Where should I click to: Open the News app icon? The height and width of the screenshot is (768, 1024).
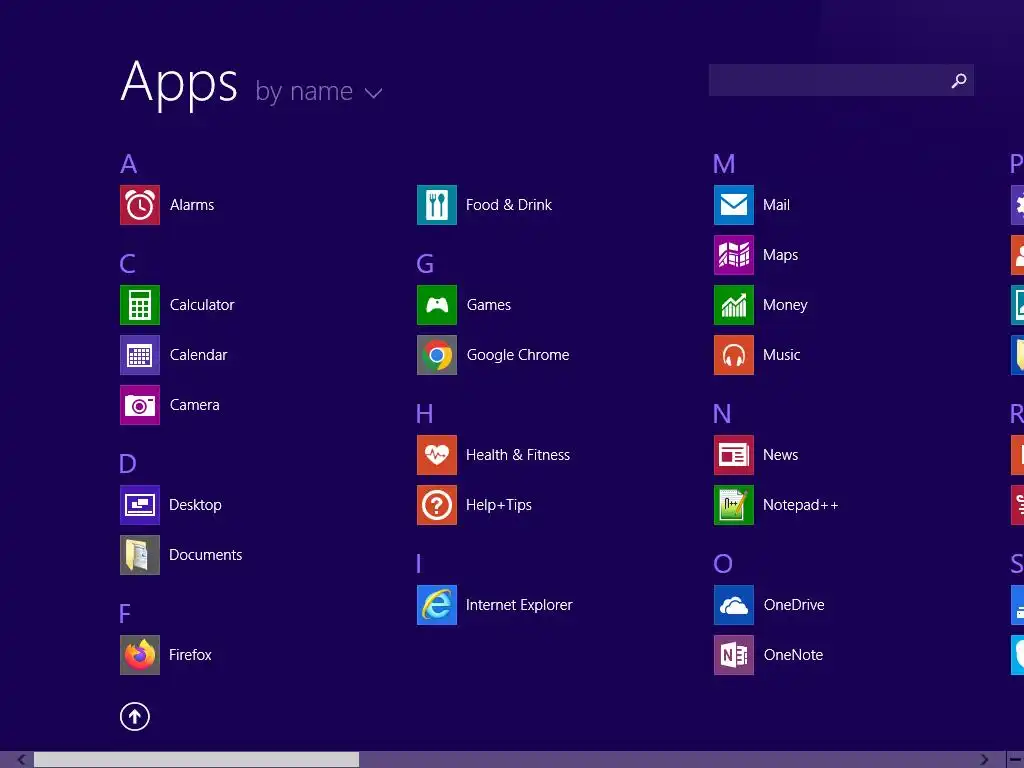pos(734,455)
